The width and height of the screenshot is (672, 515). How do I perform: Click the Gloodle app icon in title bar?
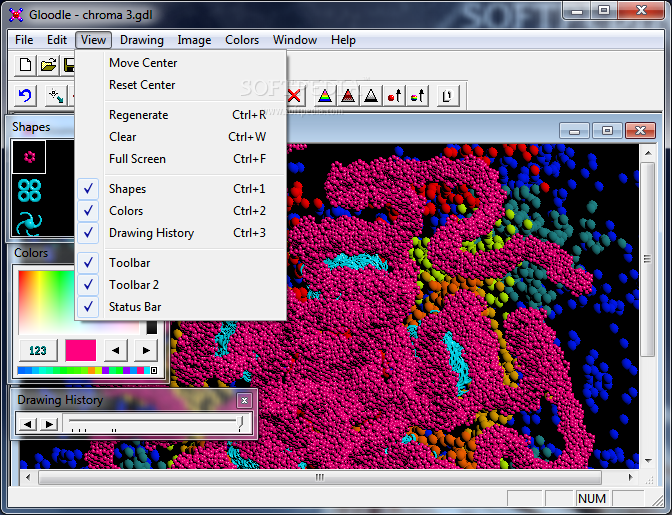16,15
